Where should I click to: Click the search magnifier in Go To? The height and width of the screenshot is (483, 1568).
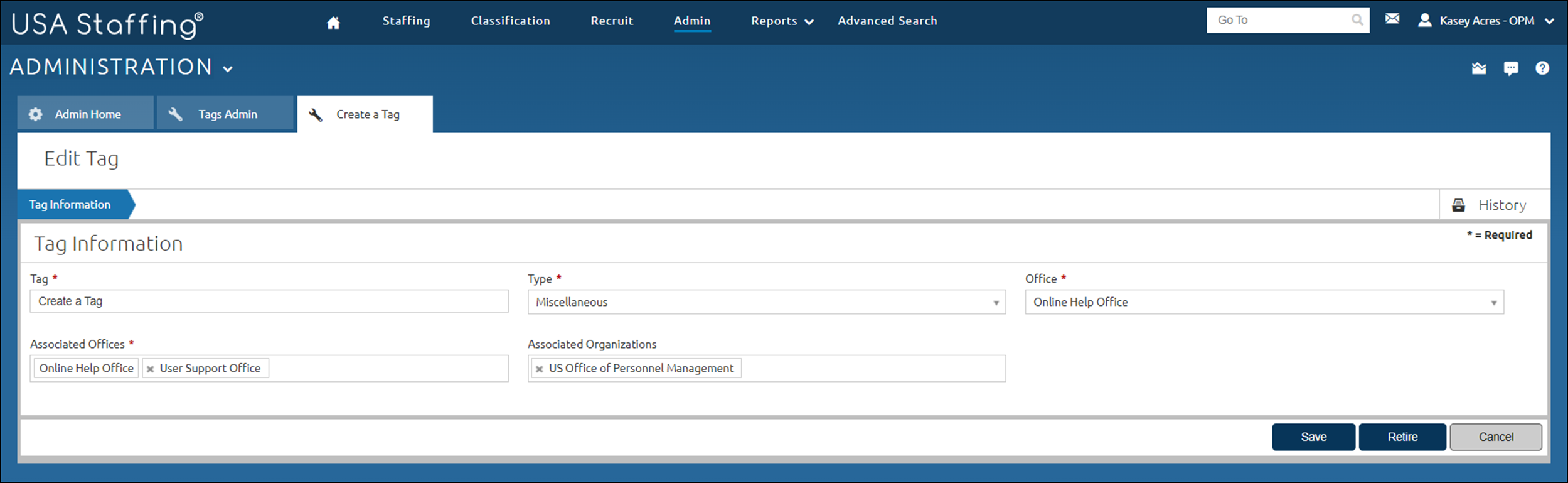pos(1357,20)
